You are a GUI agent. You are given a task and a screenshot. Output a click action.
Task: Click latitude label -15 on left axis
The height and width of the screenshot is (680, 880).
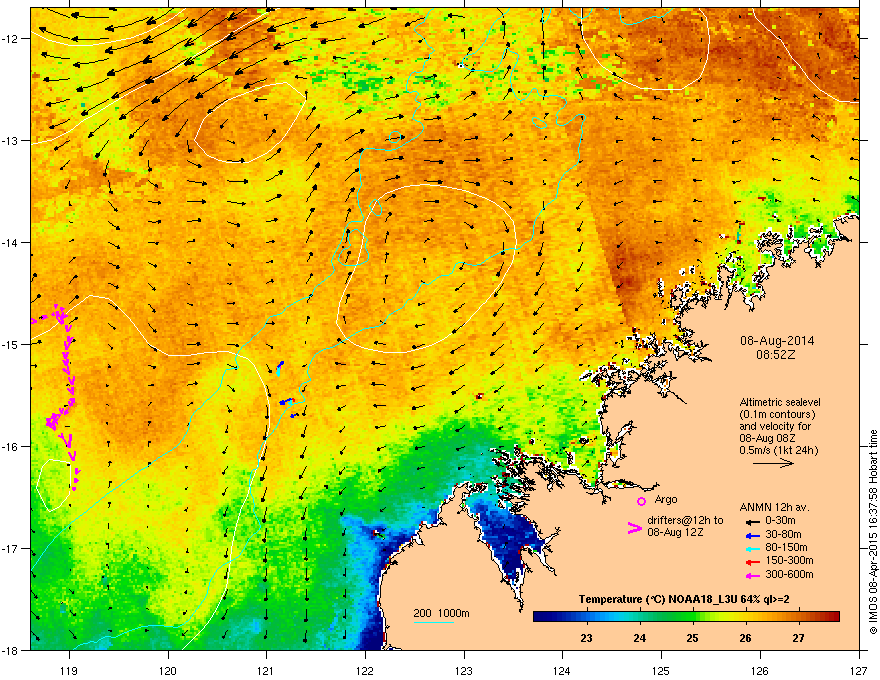pyautogui.click(x=12, y=344)
